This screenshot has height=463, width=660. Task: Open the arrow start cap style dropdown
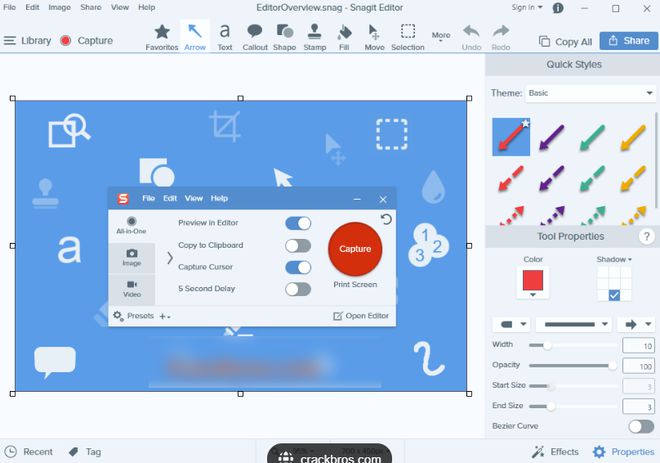pos(511,324)
